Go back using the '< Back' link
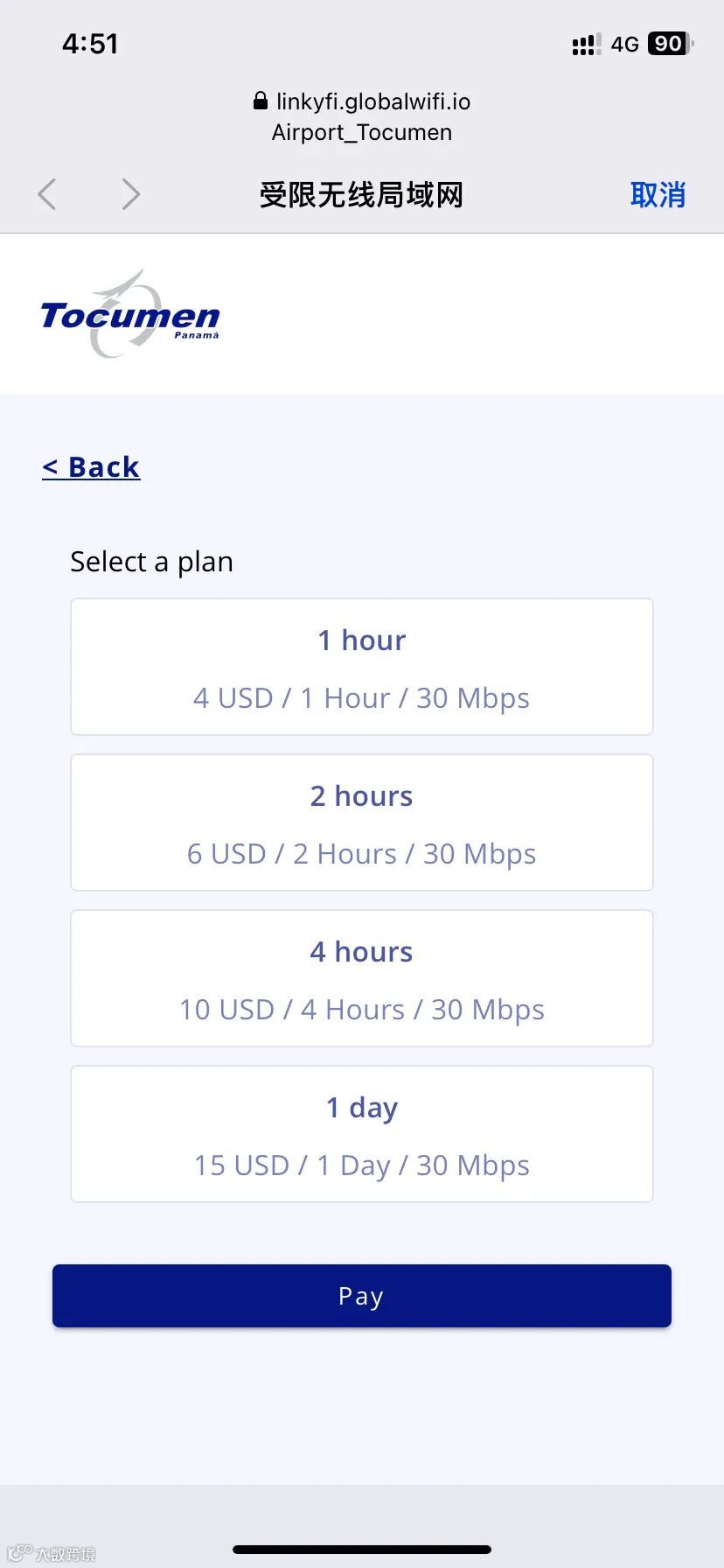 (x=91, y=467)
